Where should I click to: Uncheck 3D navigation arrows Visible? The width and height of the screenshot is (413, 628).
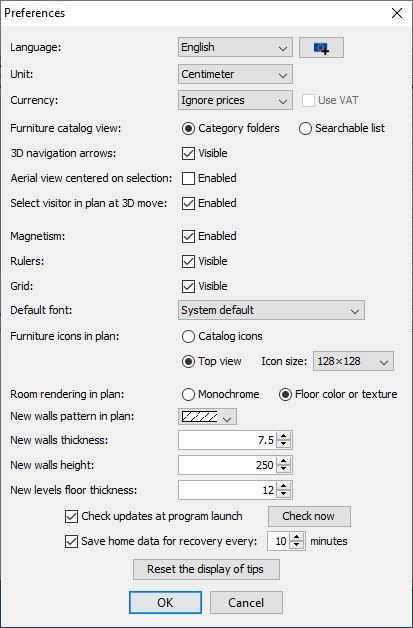[188, 153]
